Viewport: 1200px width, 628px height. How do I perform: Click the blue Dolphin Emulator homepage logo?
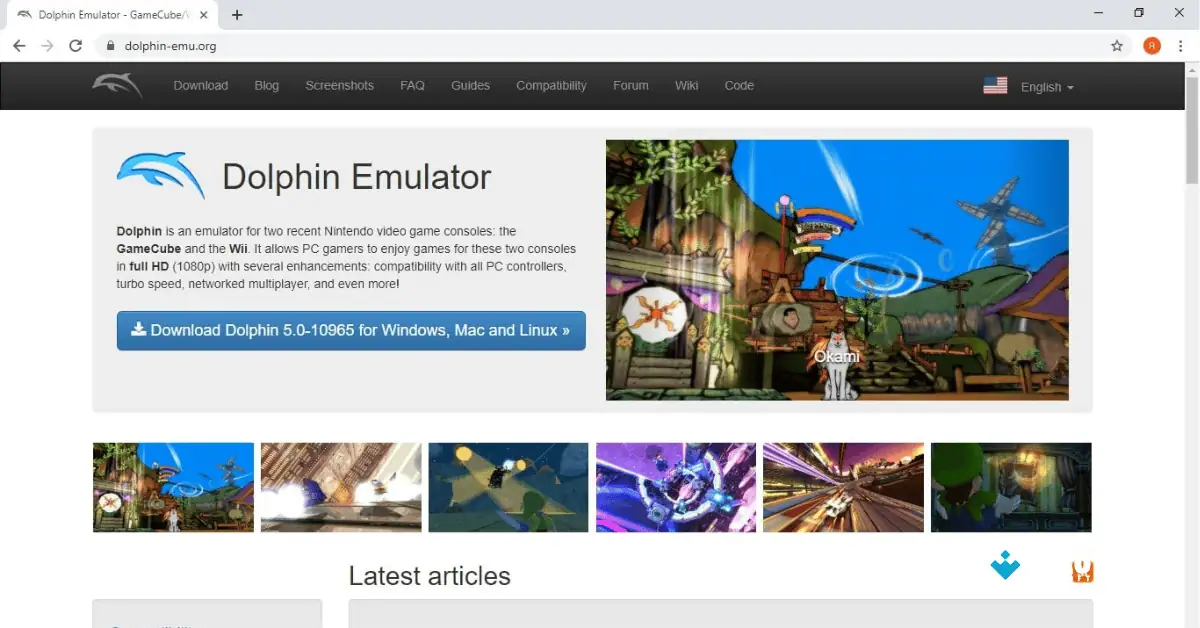click(160, 174)
